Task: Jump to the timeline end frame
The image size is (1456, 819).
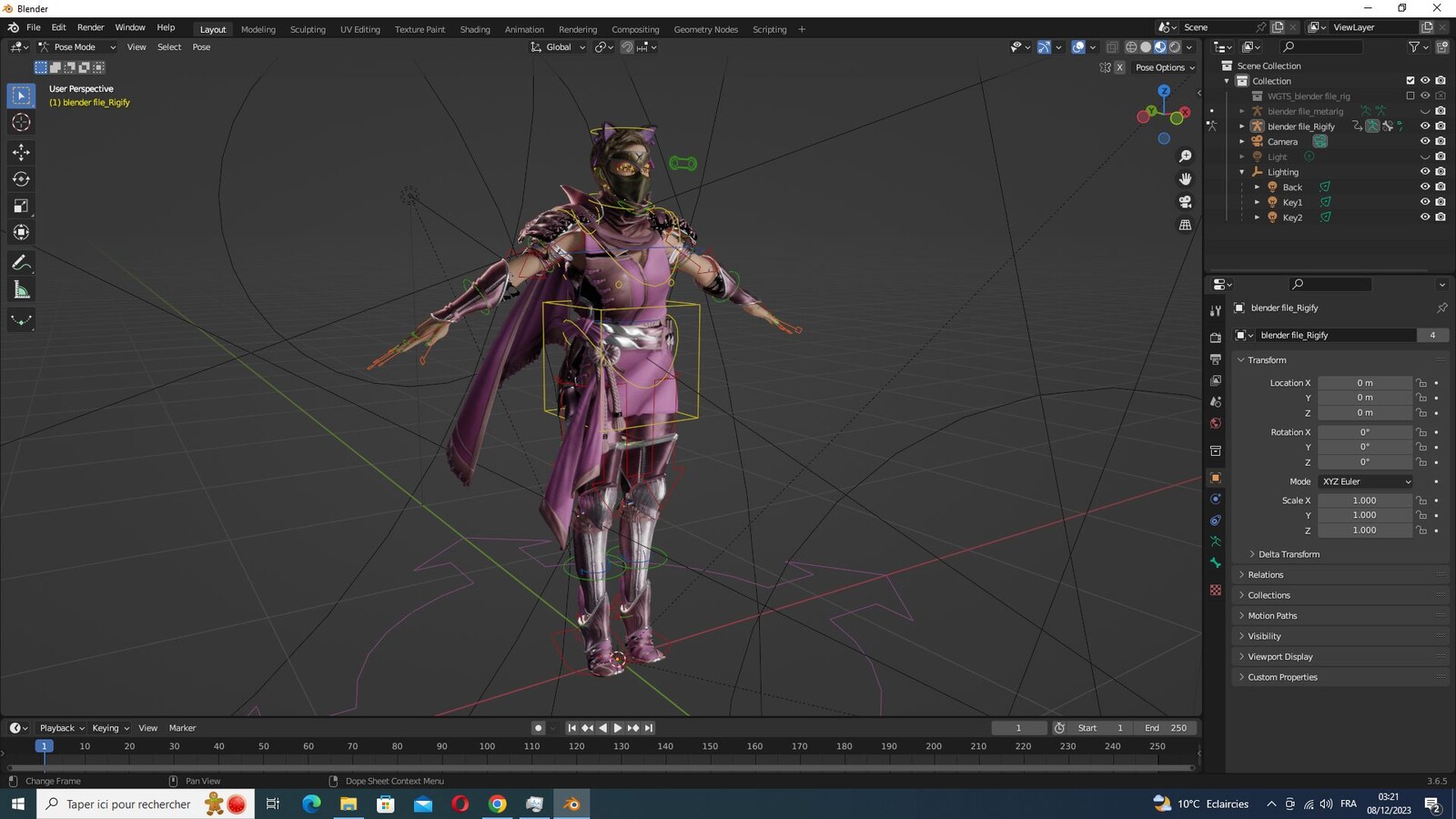Action: click(x=649, y=728)
